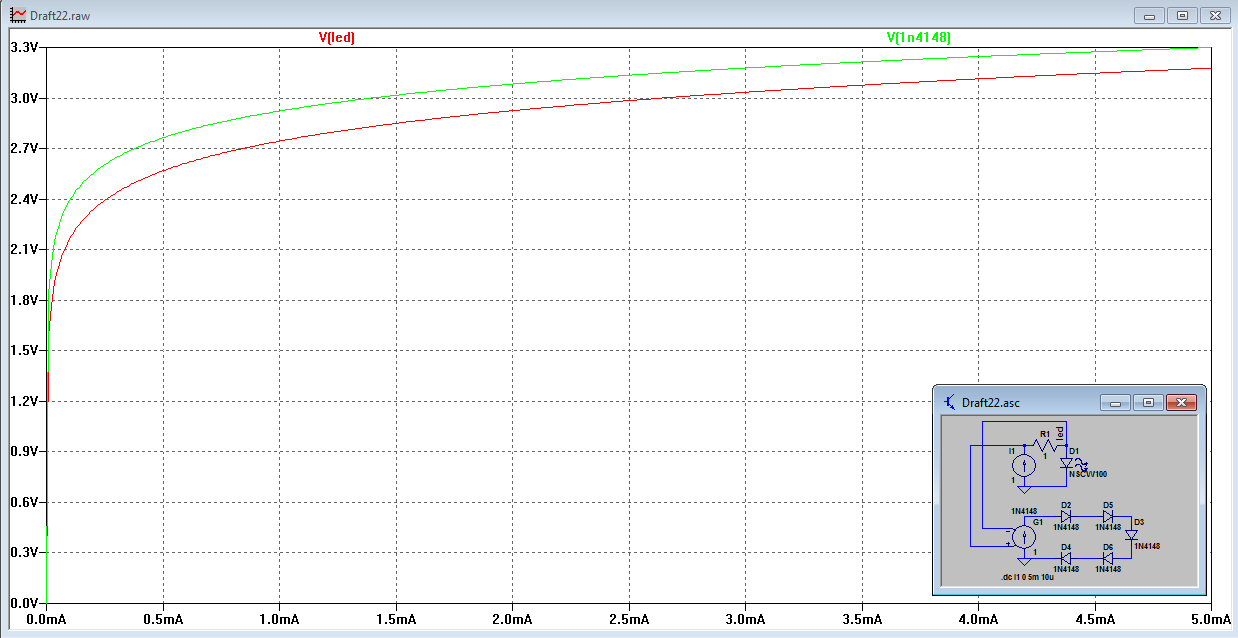Click the 2.1V vertical axis label
The width and height of the screenshot is (1238, 638).
[x=23, y=249]
